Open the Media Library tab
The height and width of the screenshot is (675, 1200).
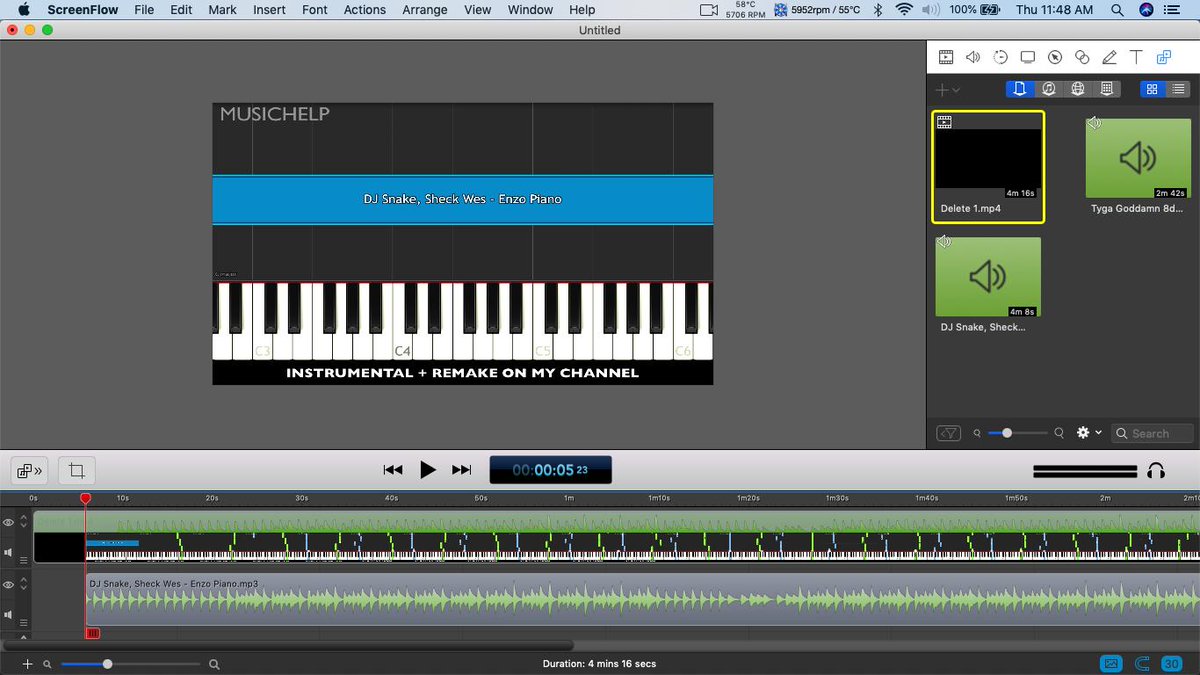pos(1163,58)
